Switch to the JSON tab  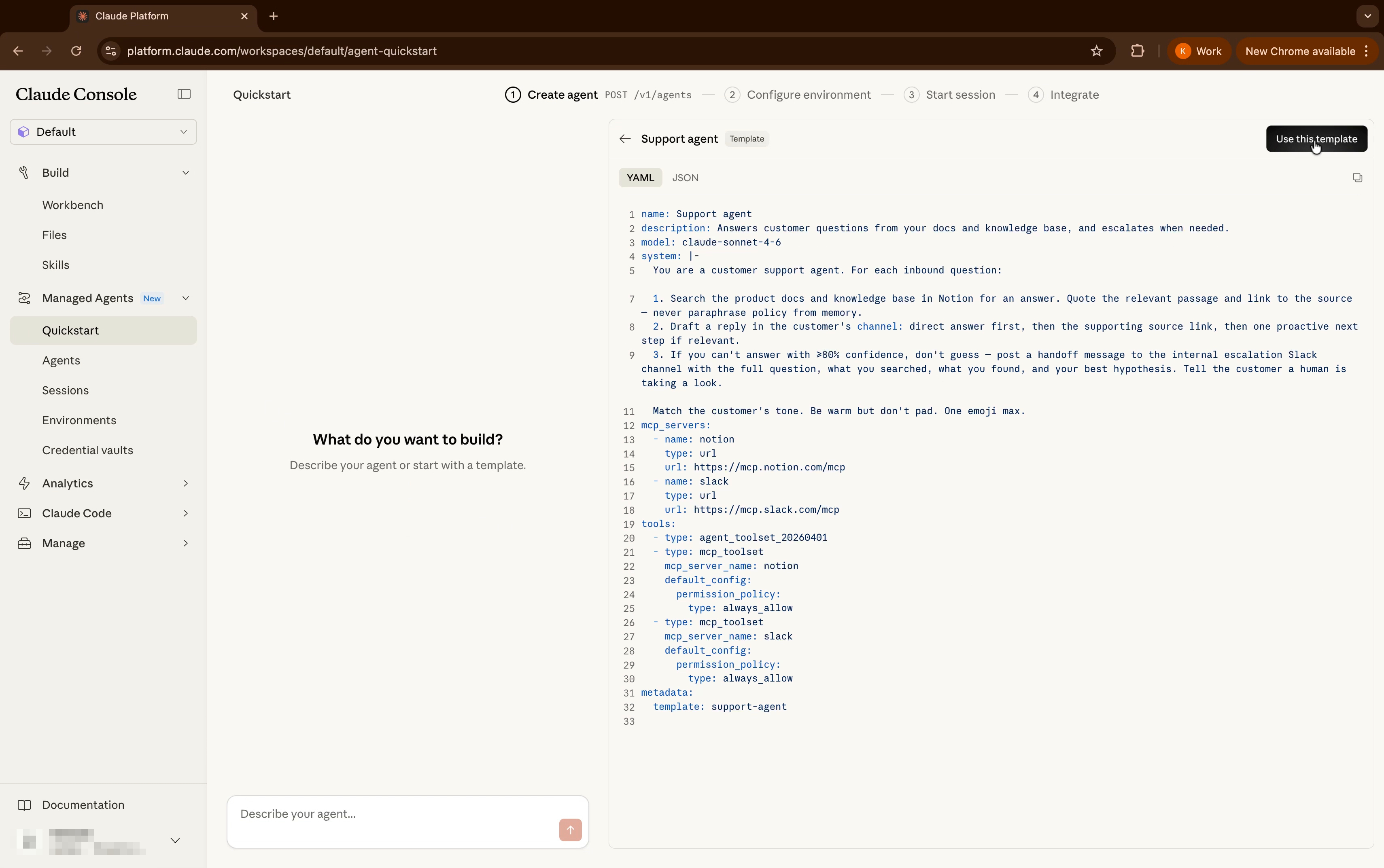685,178
